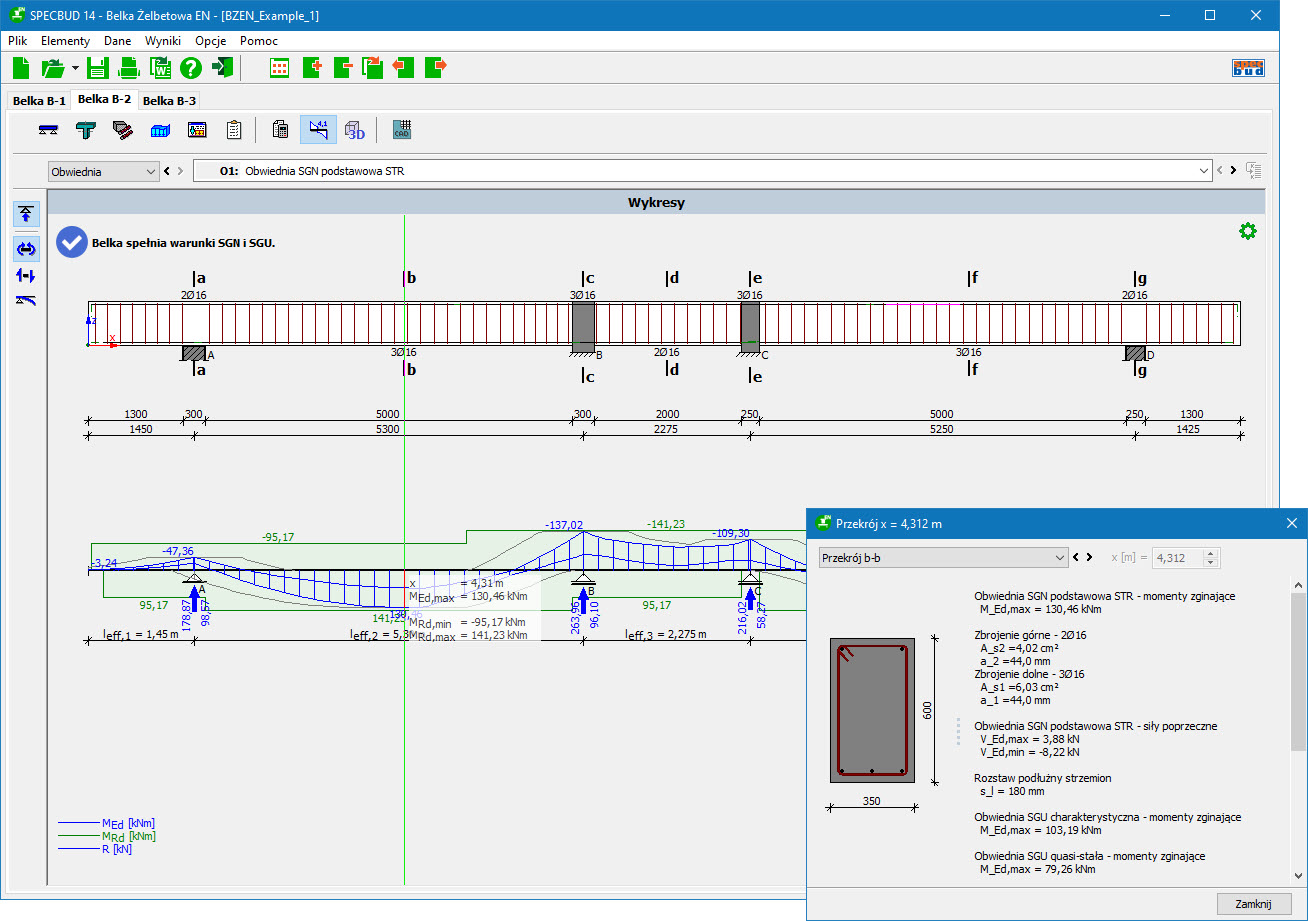Click the green diagram settings gear

click(1247, 231)
